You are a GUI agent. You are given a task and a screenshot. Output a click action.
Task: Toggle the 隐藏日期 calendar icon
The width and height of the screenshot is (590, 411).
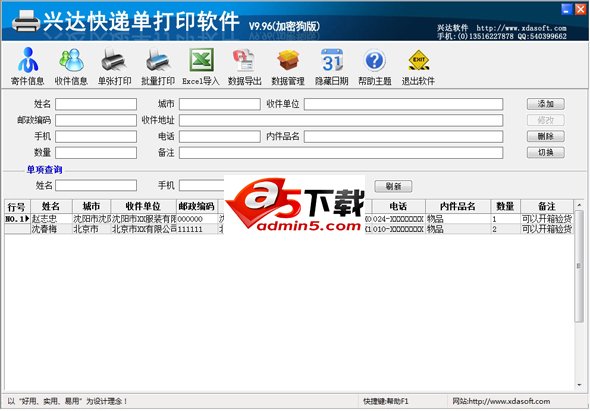[x=331, y=66]
